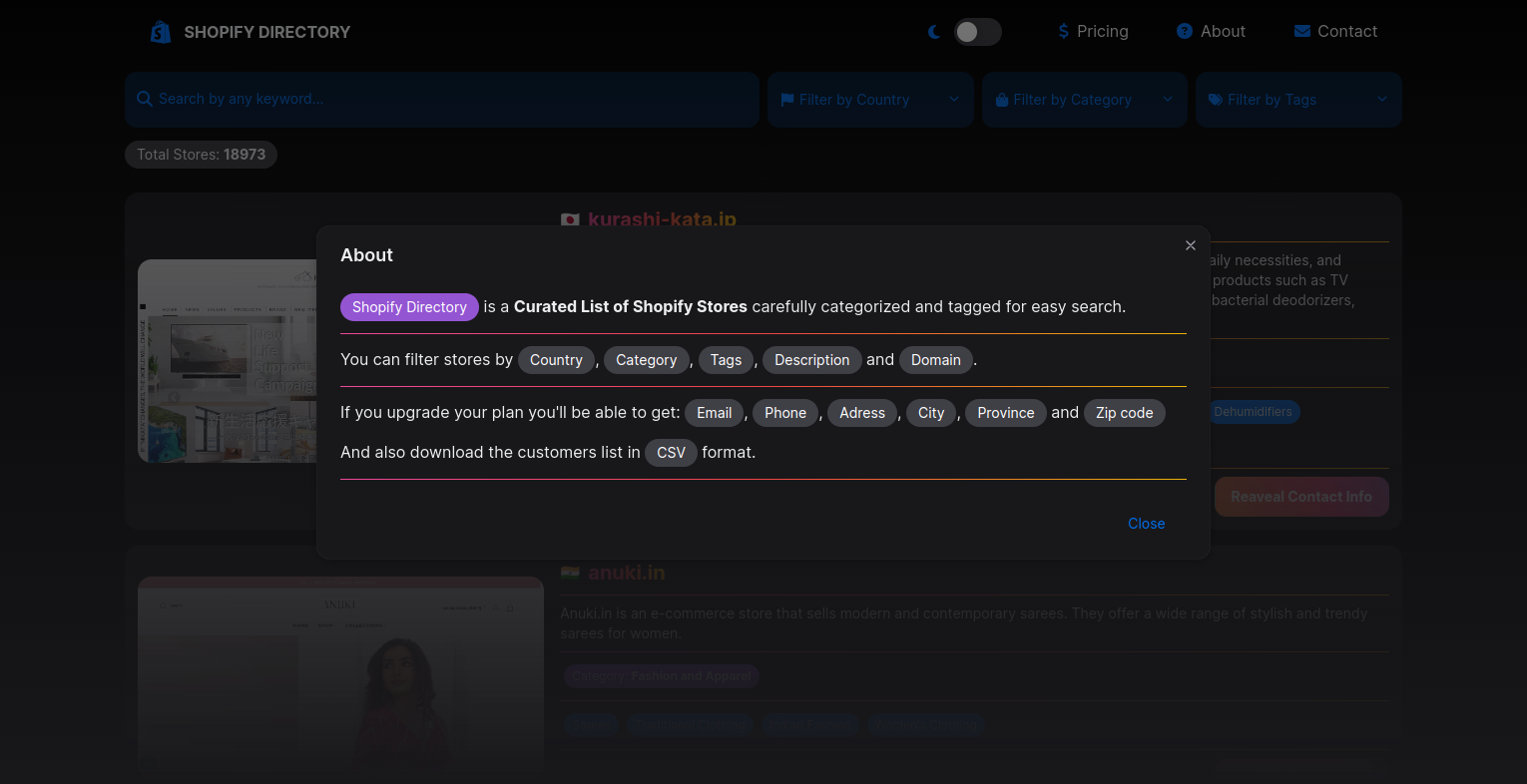The image size is (1527, 784).
Task: Click the Adress chip
Action: click(862, 413)
